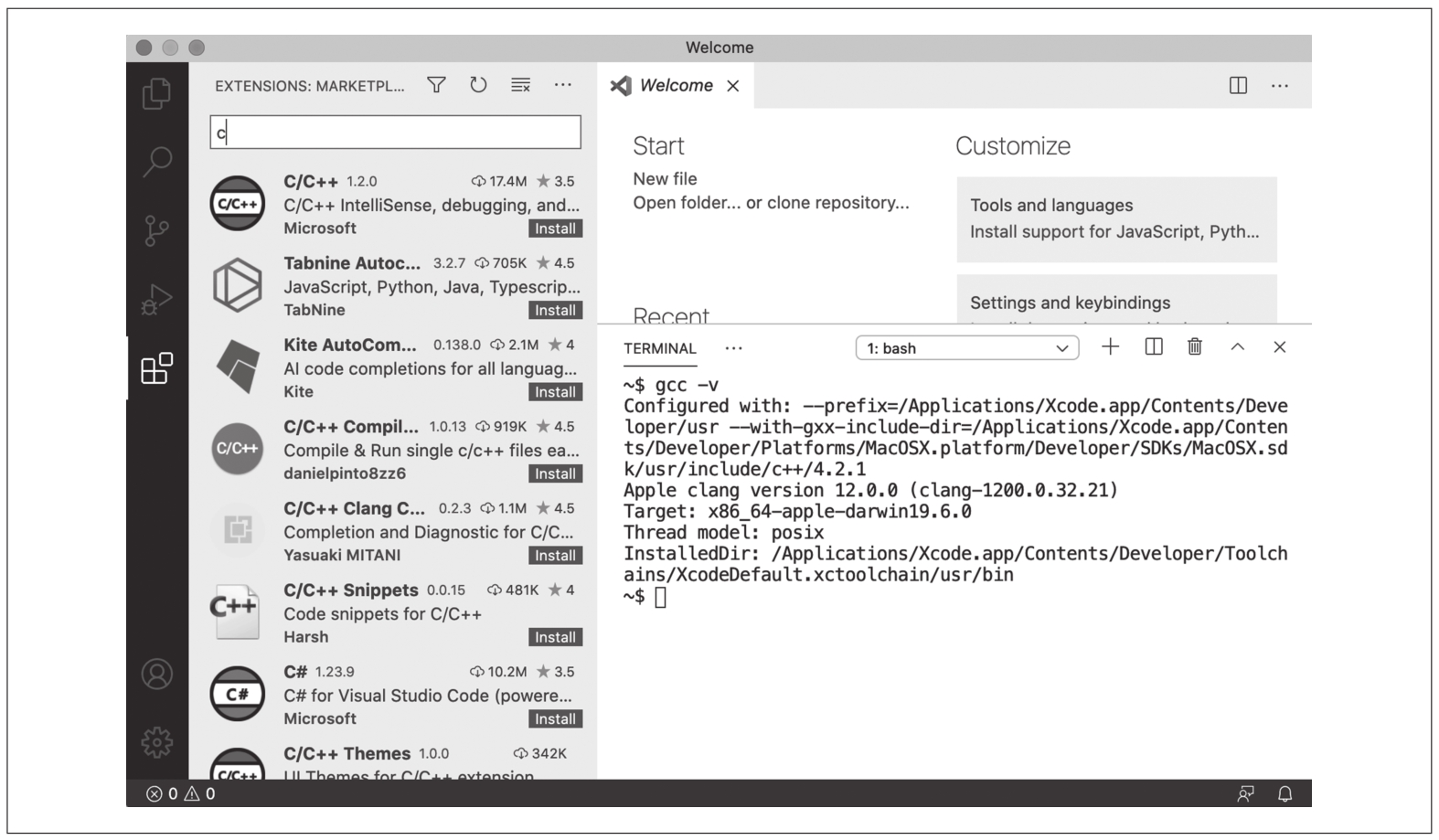Viewport: 1439px width, 840px height.
Task: Kill terminal with the trash icon
Action: (x=1195, y=346)
